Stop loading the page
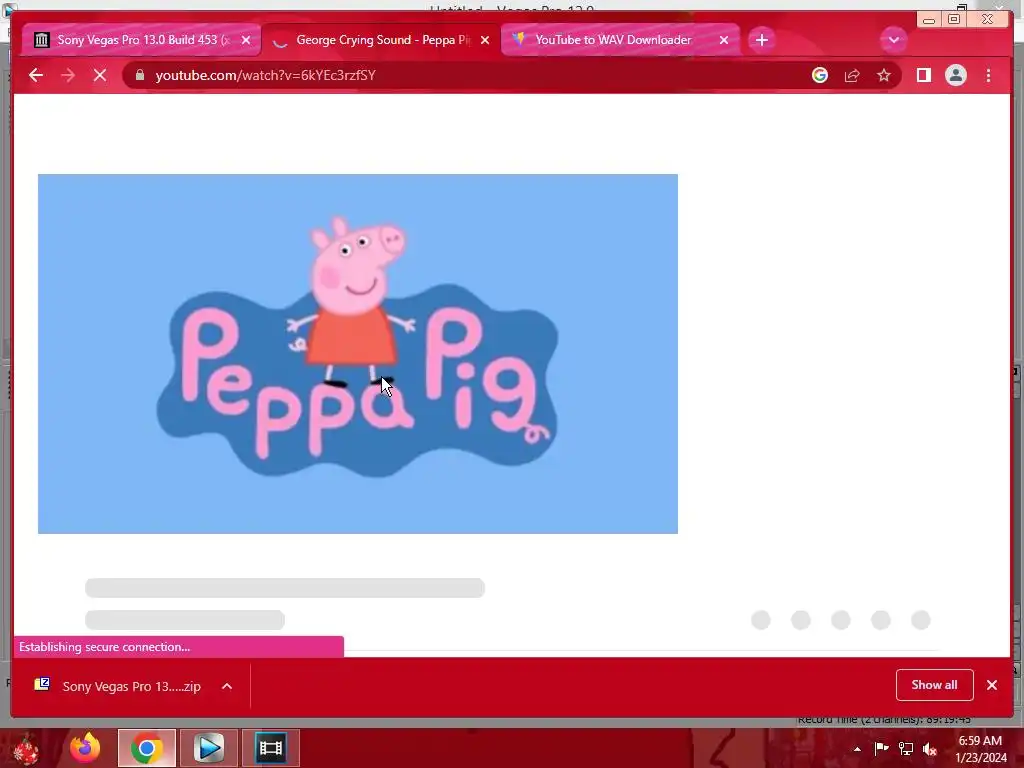 [100, 75]
